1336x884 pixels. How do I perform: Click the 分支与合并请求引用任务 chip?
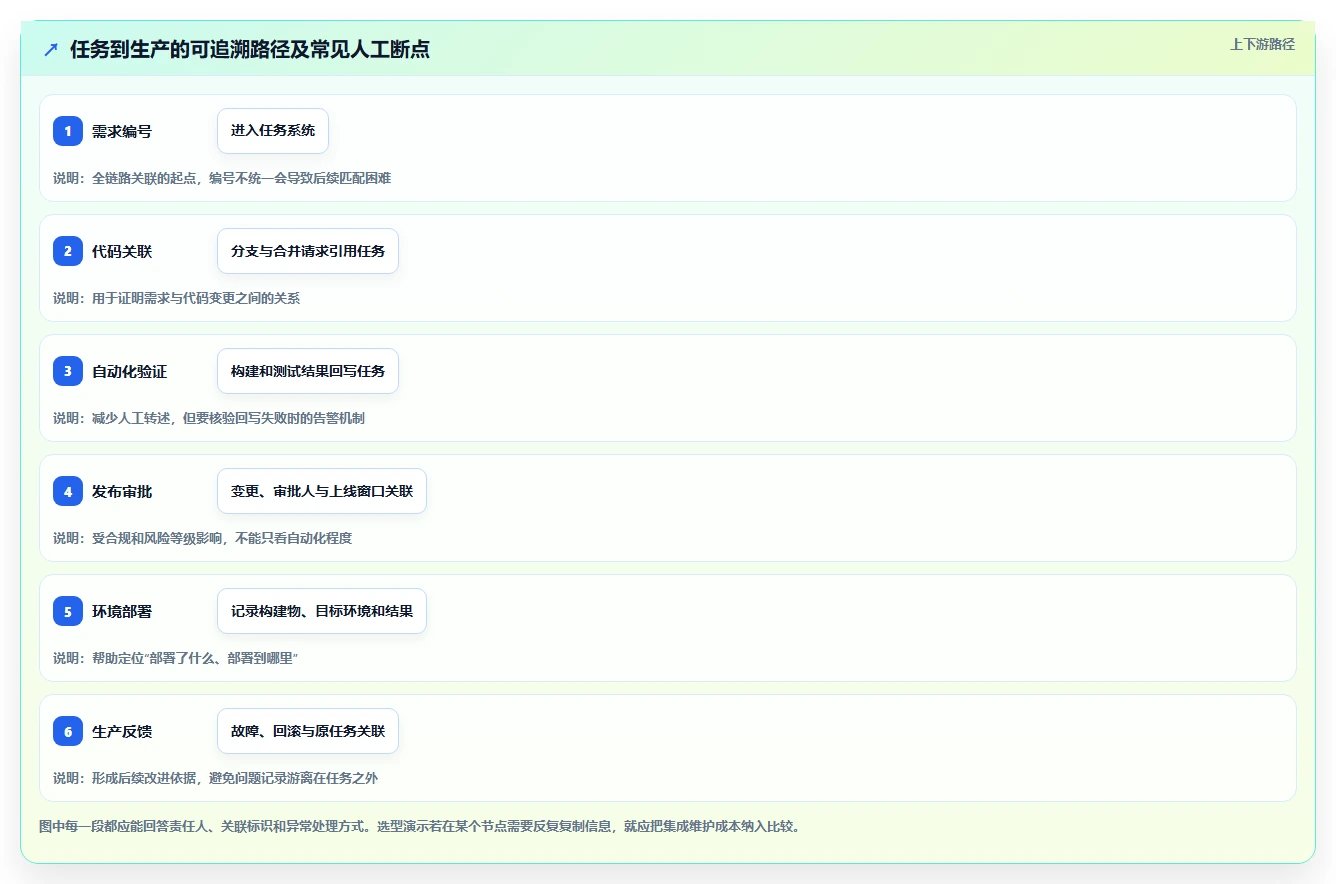click(308, 251)
